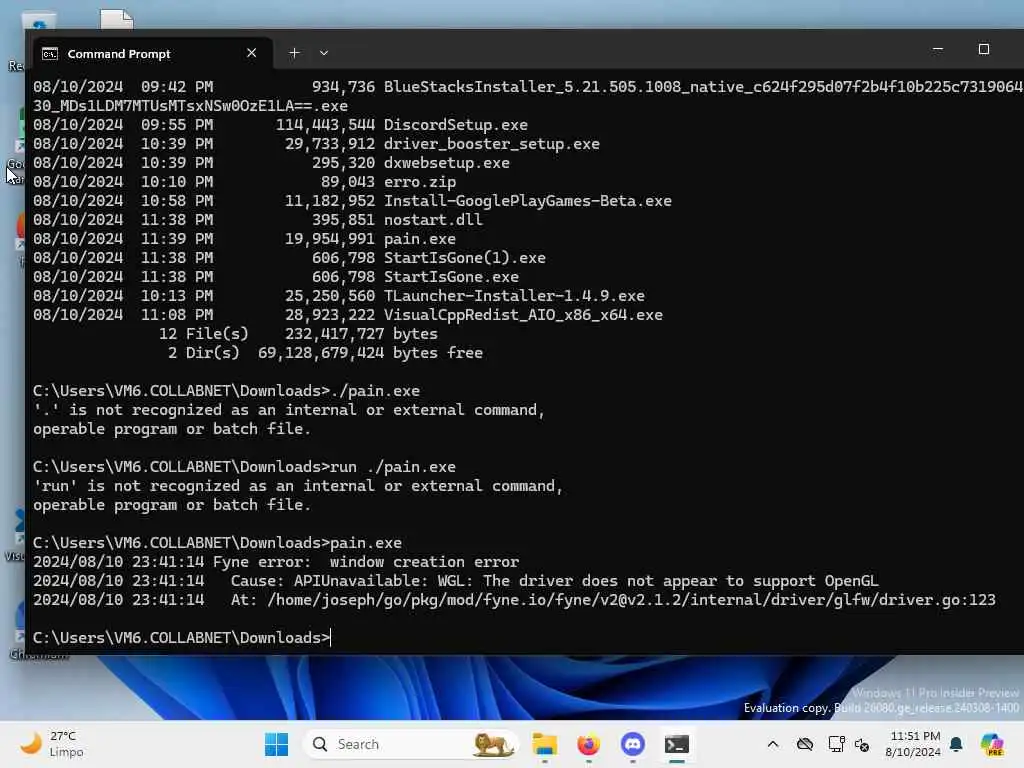Open a new terminal tab
Screen dimensions: 1024x768
pyautogui.click(x=295, y=53)
